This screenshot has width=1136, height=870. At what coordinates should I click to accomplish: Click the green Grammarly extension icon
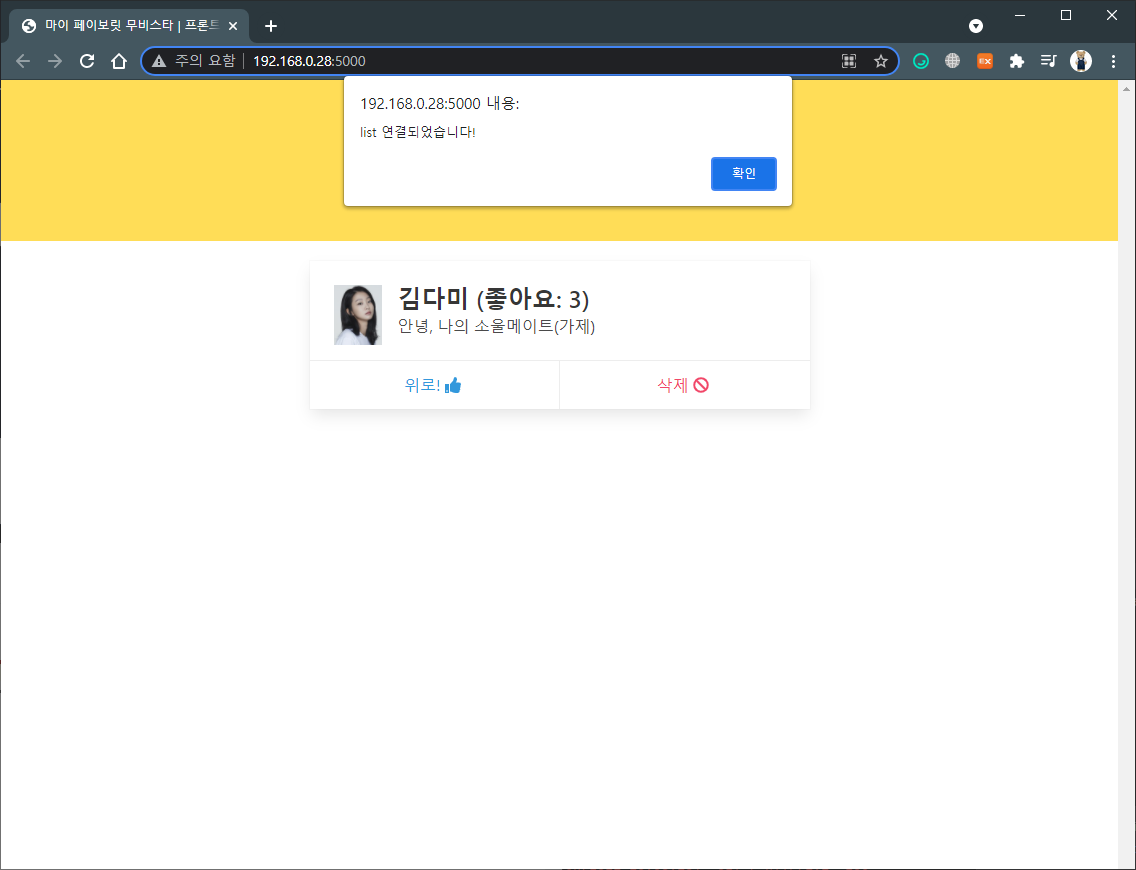pos(921,61)
